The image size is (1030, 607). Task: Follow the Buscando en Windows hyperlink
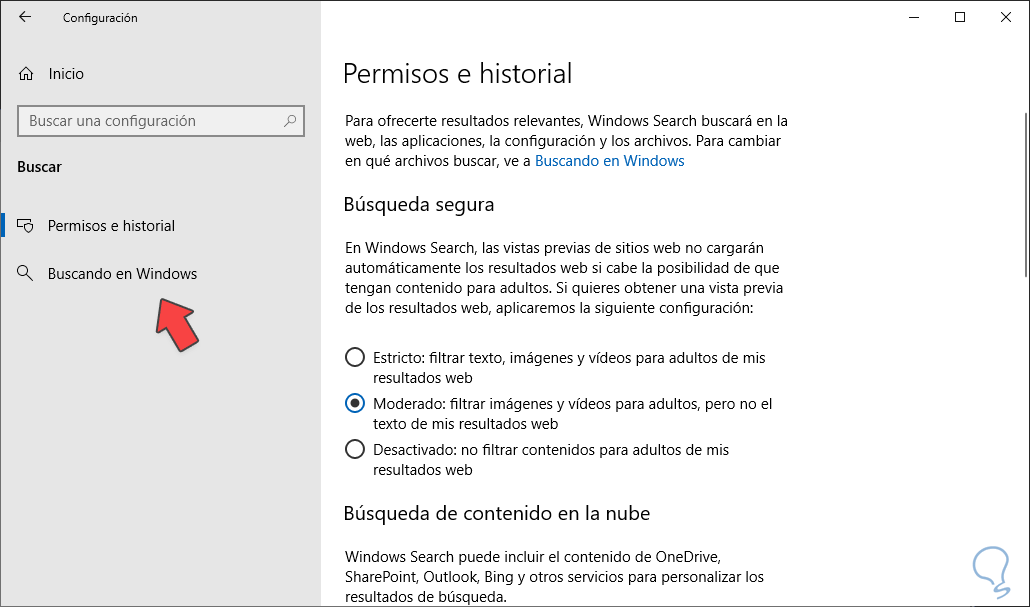click(x=609, y=161)
